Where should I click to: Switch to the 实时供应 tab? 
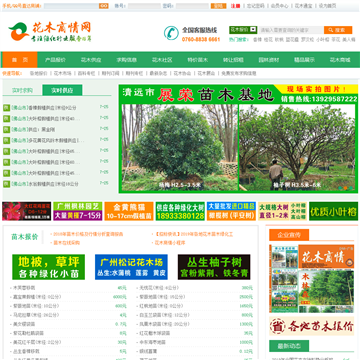pyautogui.click(x=62, y=90)
